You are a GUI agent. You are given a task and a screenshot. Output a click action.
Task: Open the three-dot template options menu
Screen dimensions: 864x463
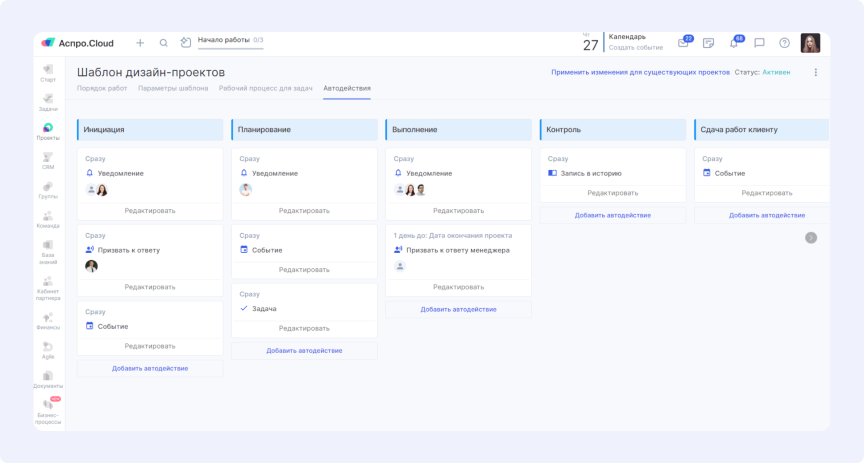[x=816, y=72]
